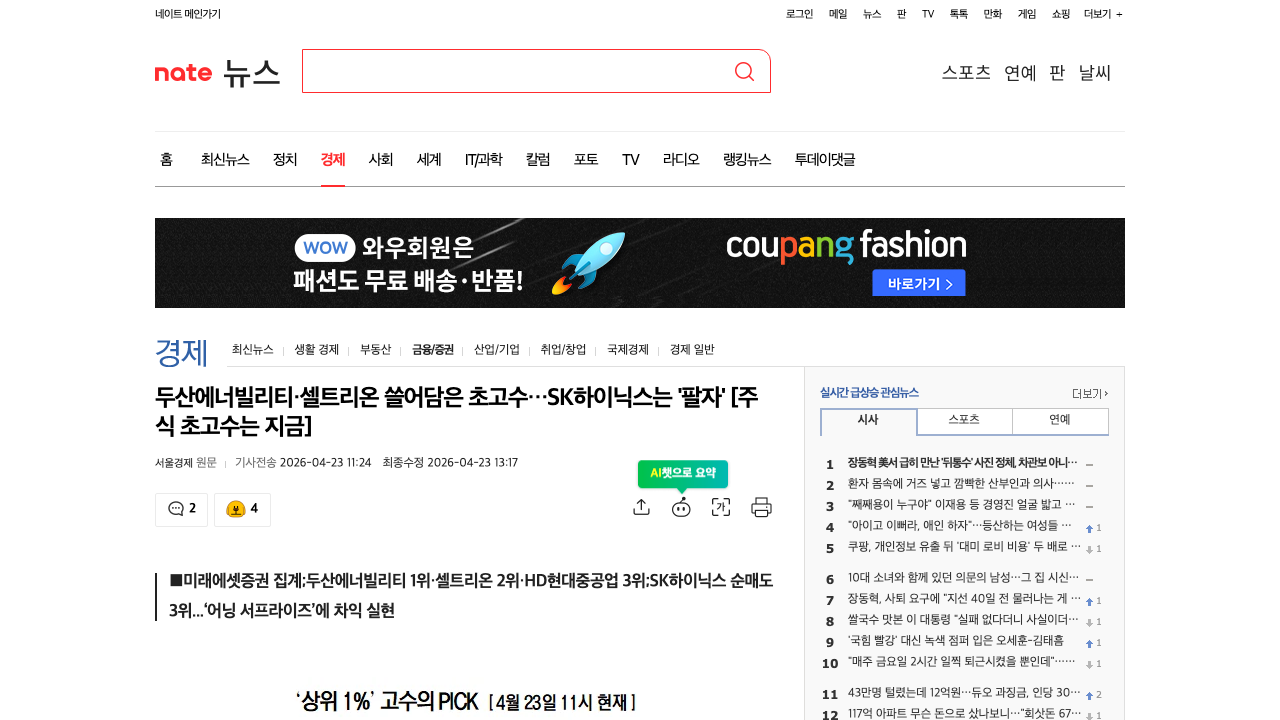1280x720 pixels.
Task: Select the 국제경제 subcategory
Action: tap(628, 350)
